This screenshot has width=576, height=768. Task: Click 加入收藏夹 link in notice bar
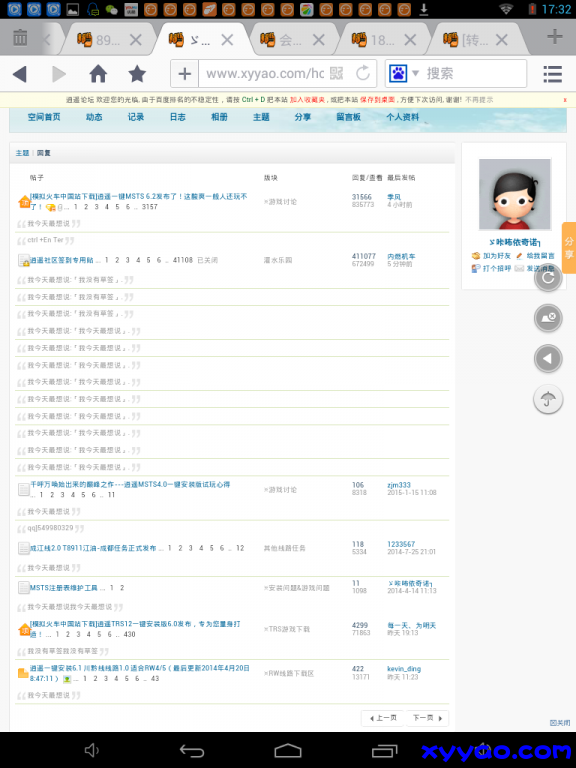tap(307, 100)
